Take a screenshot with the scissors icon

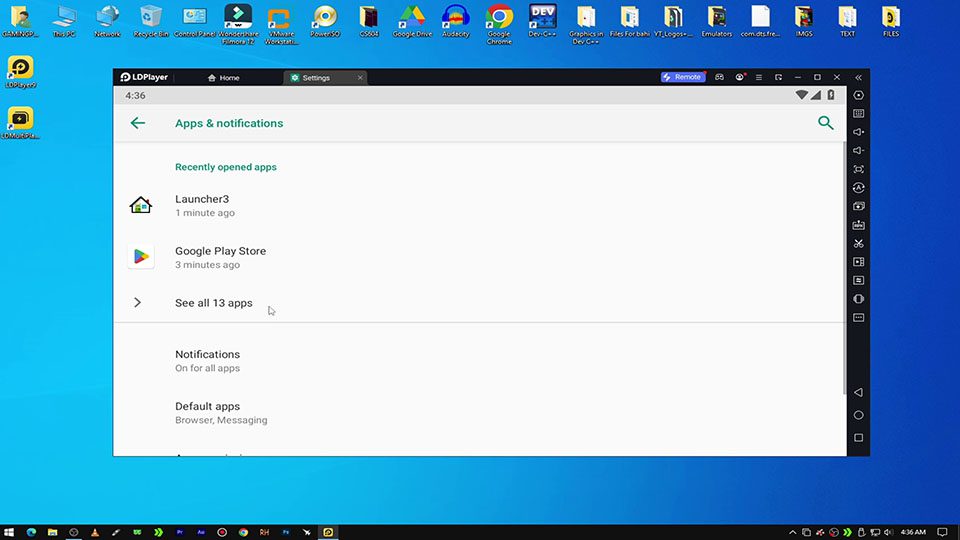[858, 243]
